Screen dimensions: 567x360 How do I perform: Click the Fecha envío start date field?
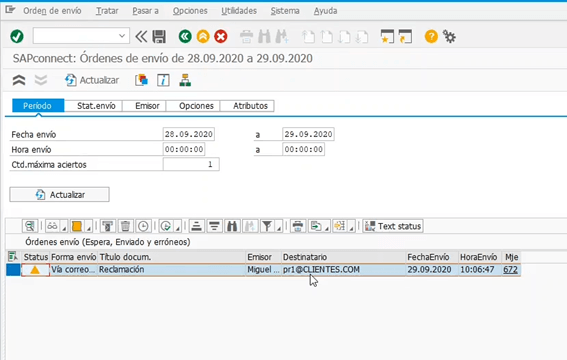[x=189, y=134]
